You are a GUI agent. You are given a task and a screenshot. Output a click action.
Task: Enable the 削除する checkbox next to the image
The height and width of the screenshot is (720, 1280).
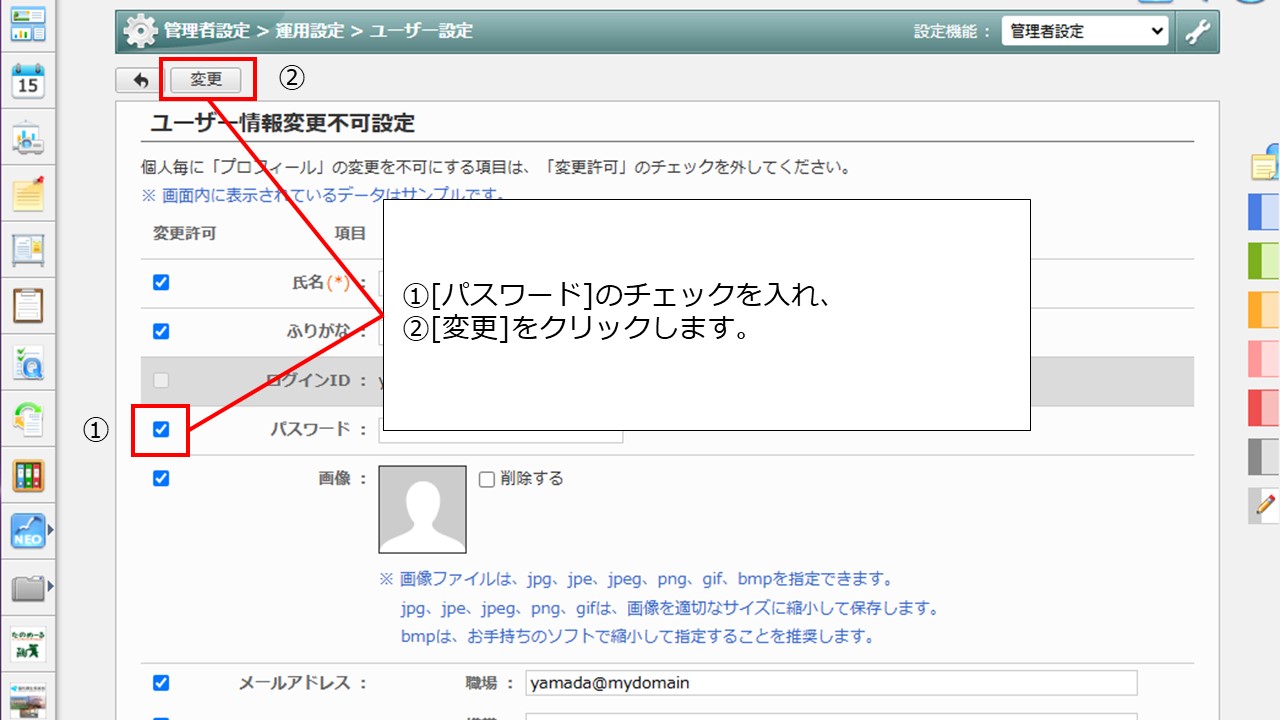487,478
